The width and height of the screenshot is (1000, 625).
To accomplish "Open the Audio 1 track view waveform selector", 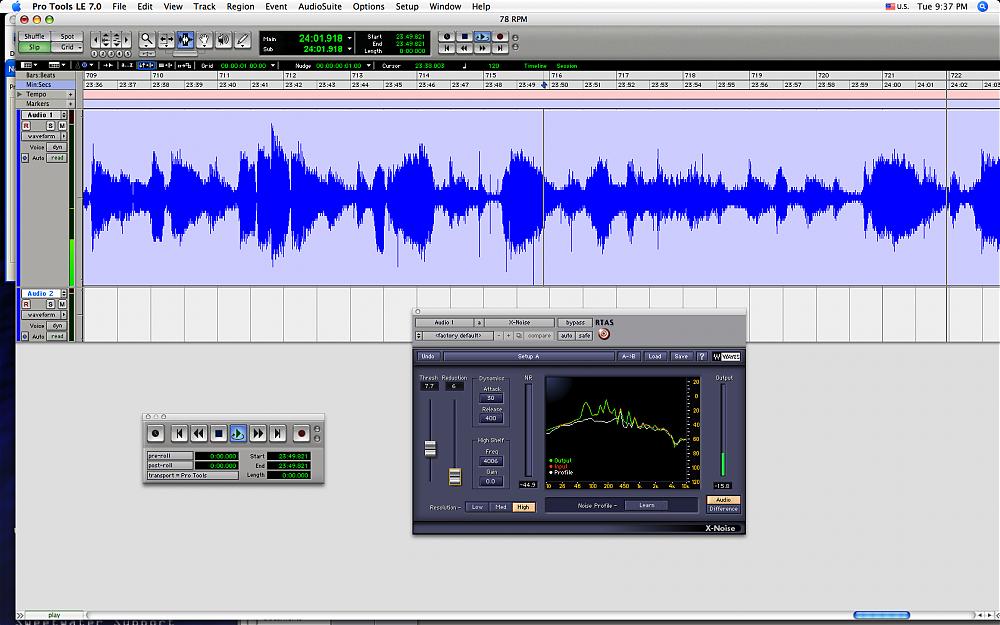I will (44, 136).
